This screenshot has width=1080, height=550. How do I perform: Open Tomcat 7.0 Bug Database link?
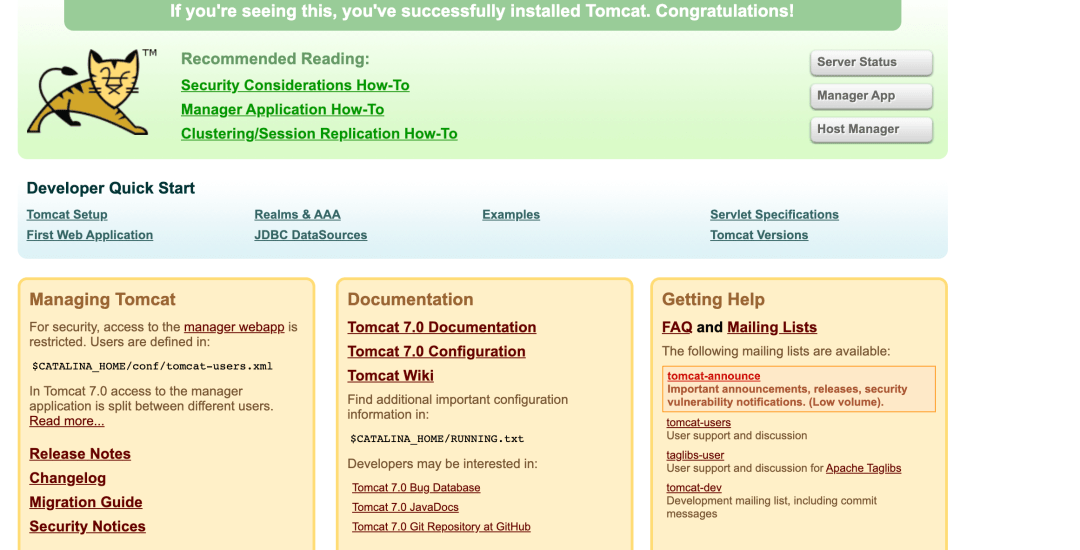tap(416, 487)
